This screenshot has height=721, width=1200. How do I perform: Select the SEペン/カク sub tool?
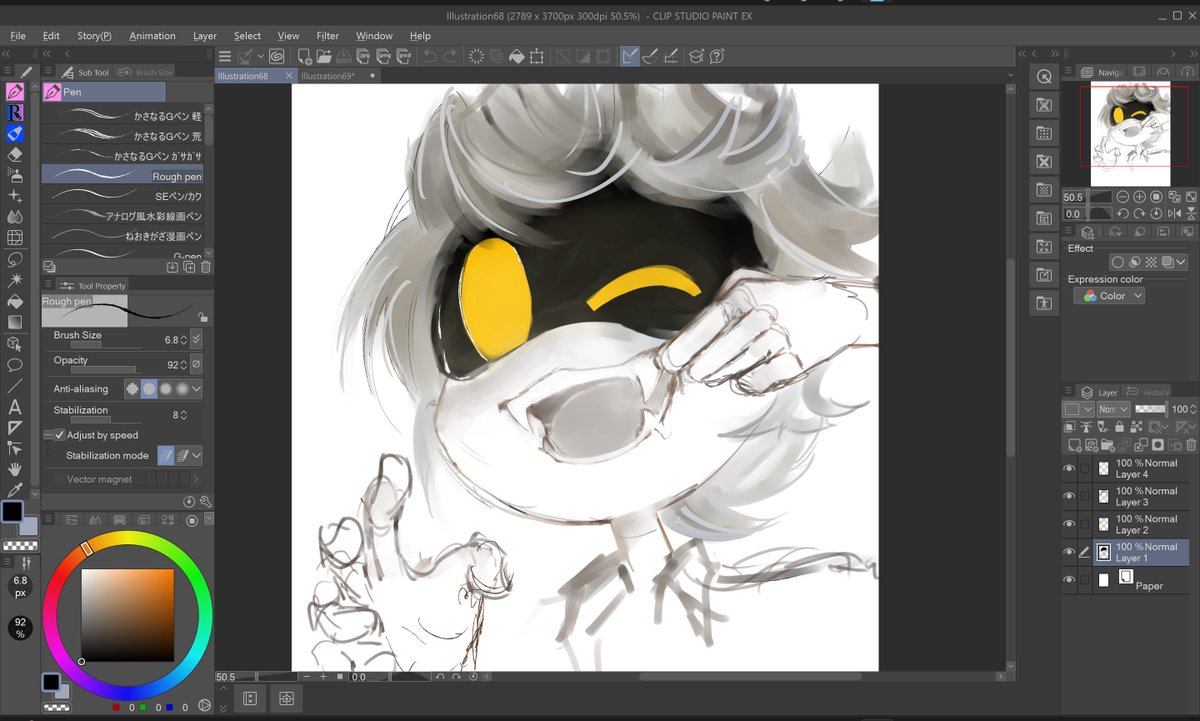124,196
